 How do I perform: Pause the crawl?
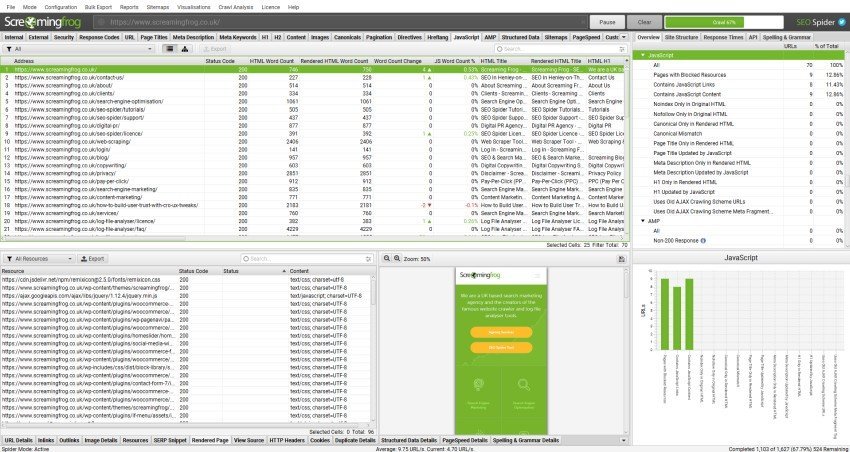pos(606,20)
